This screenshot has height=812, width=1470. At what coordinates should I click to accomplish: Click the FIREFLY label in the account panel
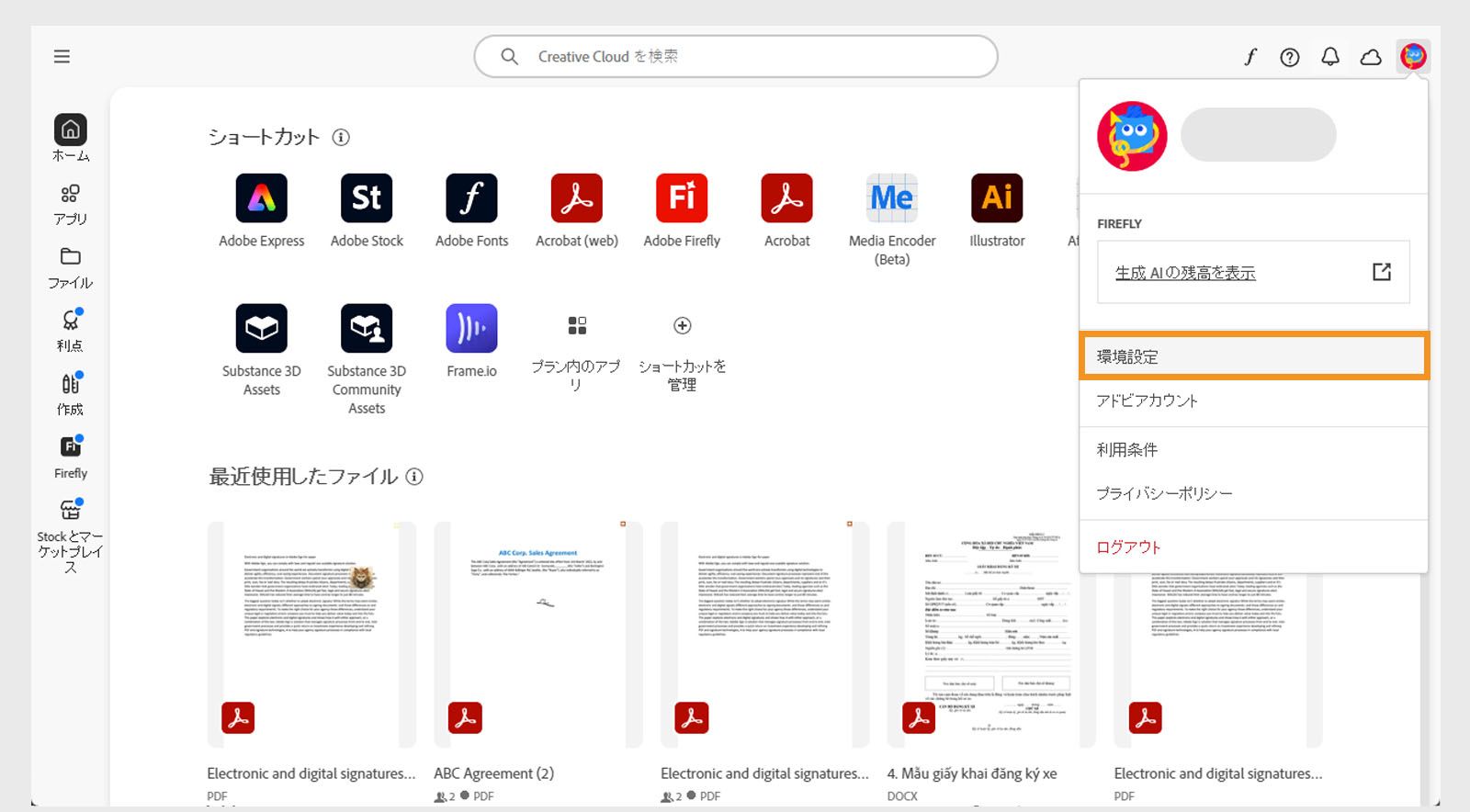point(1119,224)
